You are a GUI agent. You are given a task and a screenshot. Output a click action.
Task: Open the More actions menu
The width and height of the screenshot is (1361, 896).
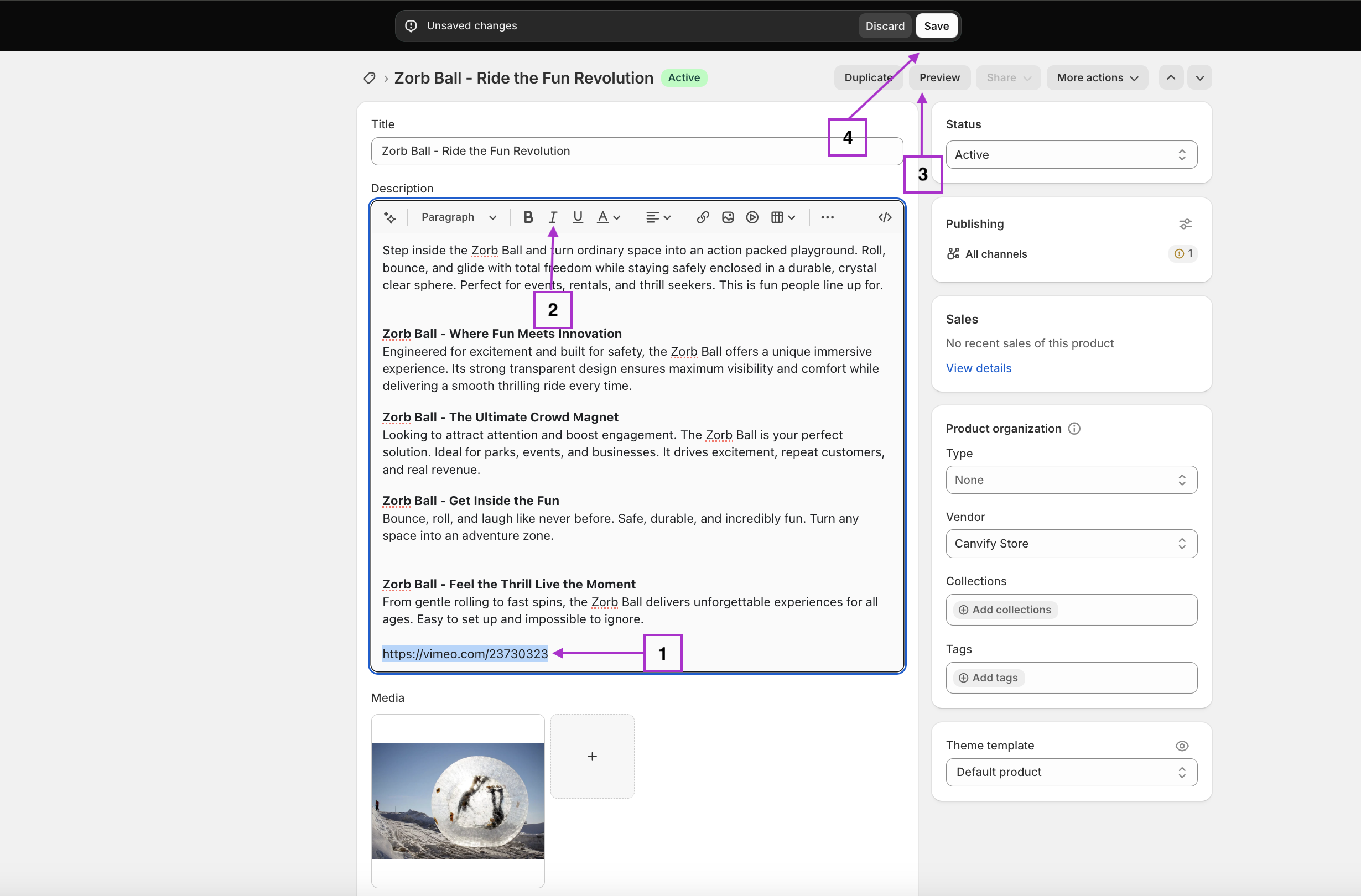(1097, 78)
